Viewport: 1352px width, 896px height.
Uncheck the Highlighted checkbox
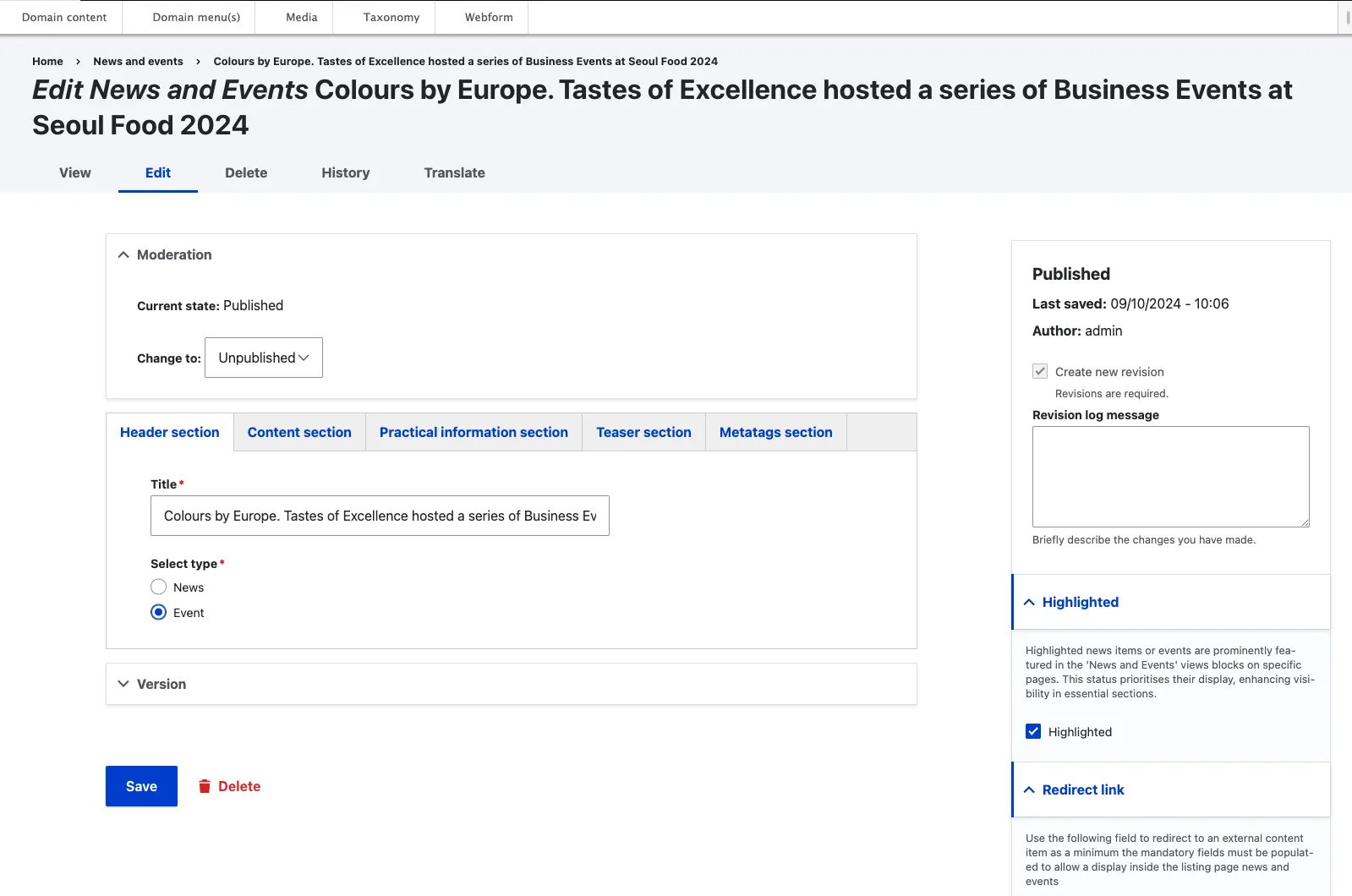coord(1033,731)
